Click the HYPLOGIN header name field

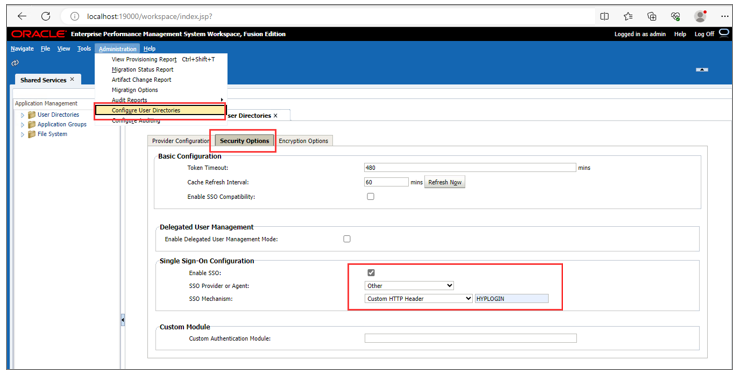[x=512, y=299]
